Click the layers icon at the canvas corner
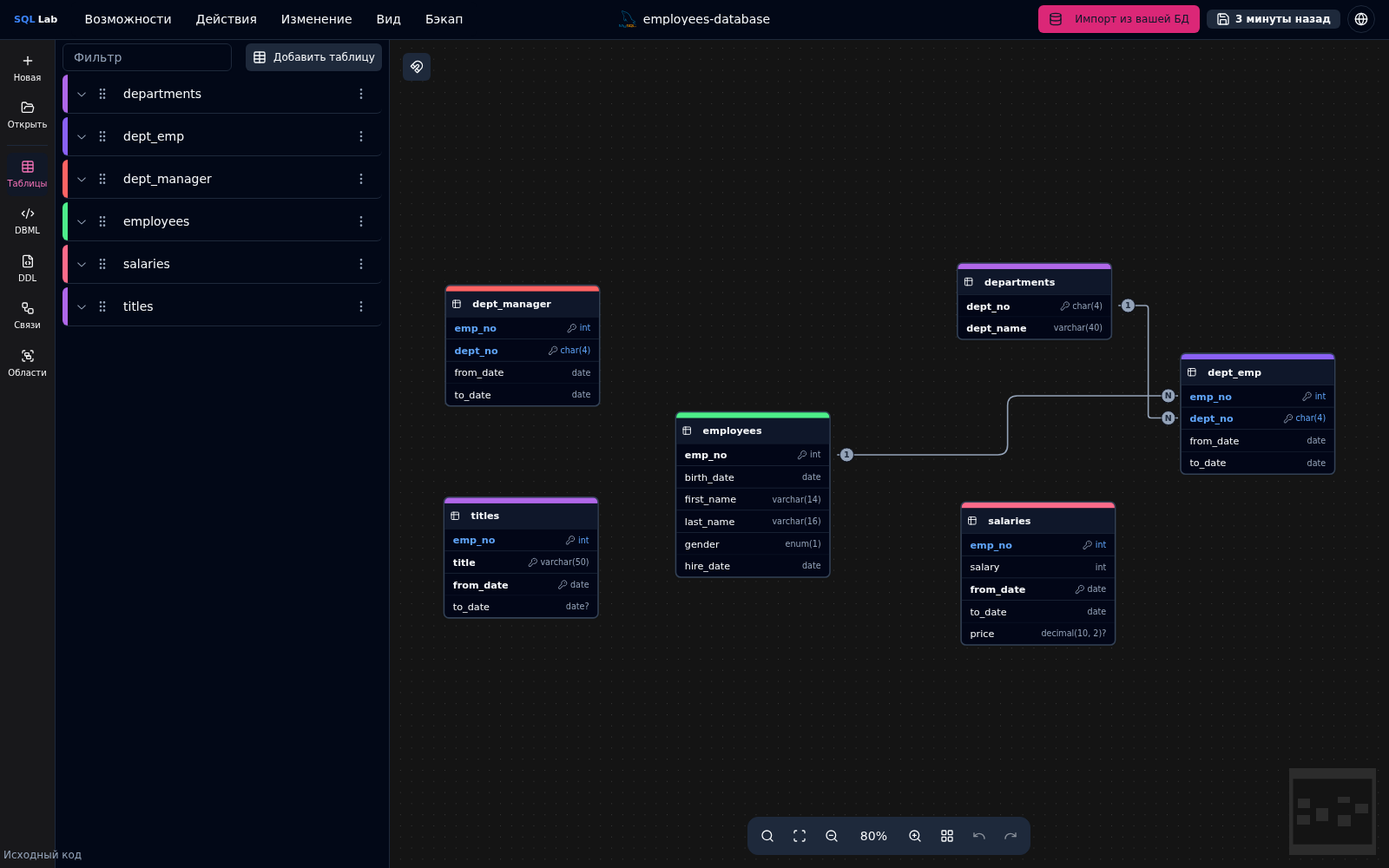Viewport: 1389px width, 868px height. tap(417, 67)
